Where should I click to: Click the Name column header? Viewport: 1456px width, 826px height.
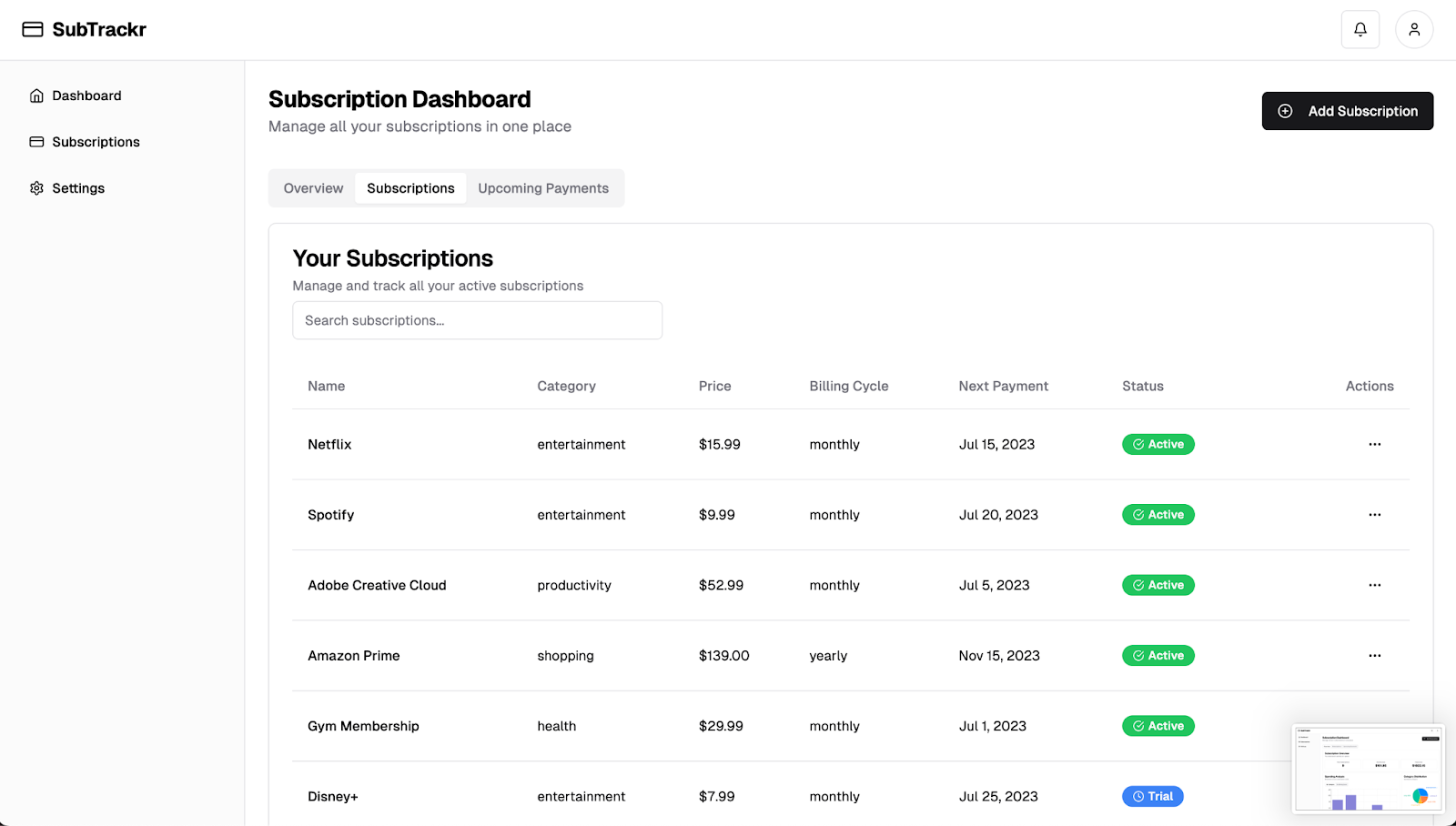coord(326,386)
